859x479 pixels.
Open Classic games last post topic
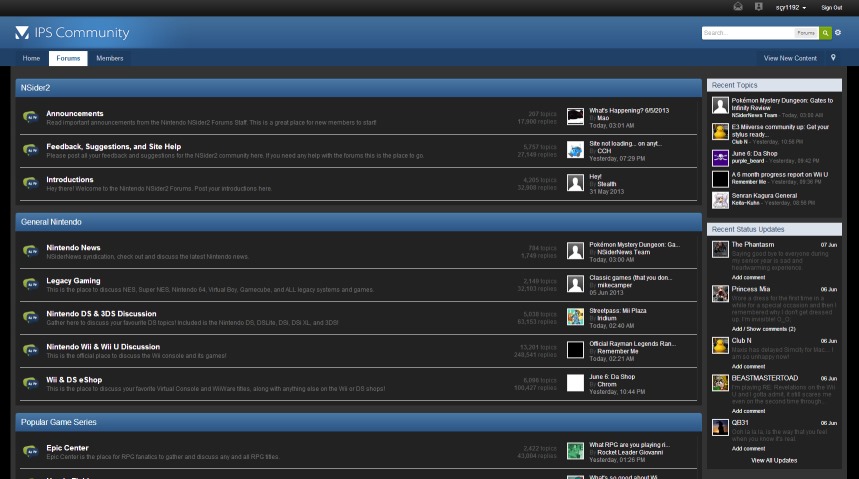tap(630, 278)
